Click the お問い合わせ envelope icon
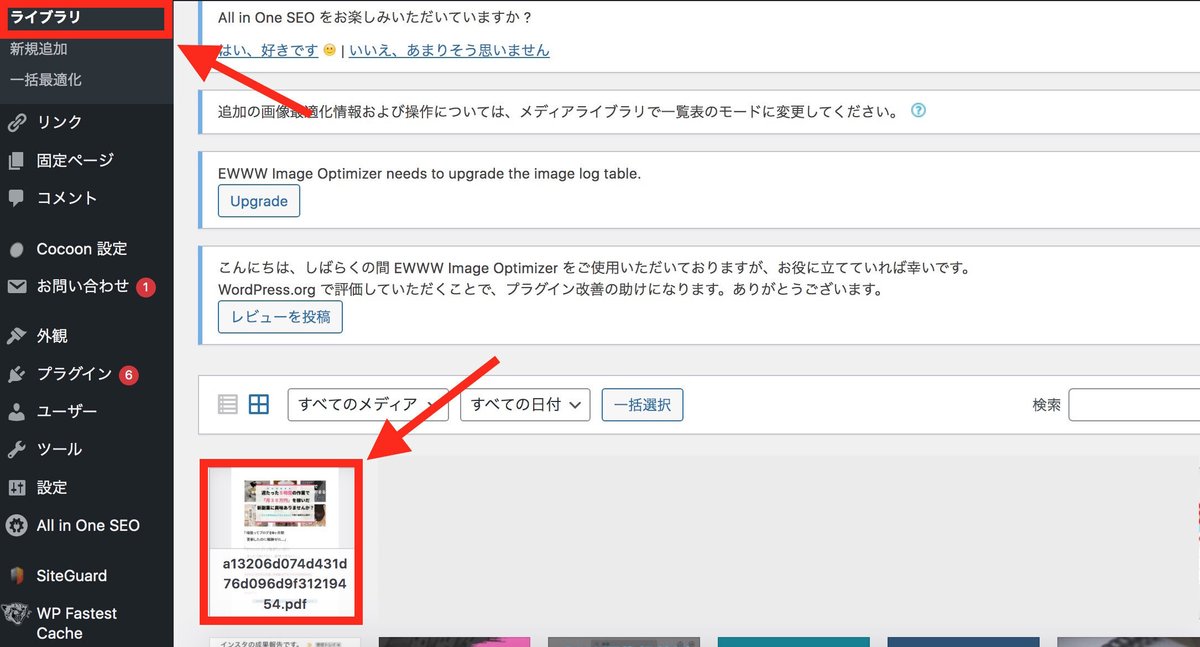The height and width of the screenshot is (647, 1200). [x=16, y=287]
